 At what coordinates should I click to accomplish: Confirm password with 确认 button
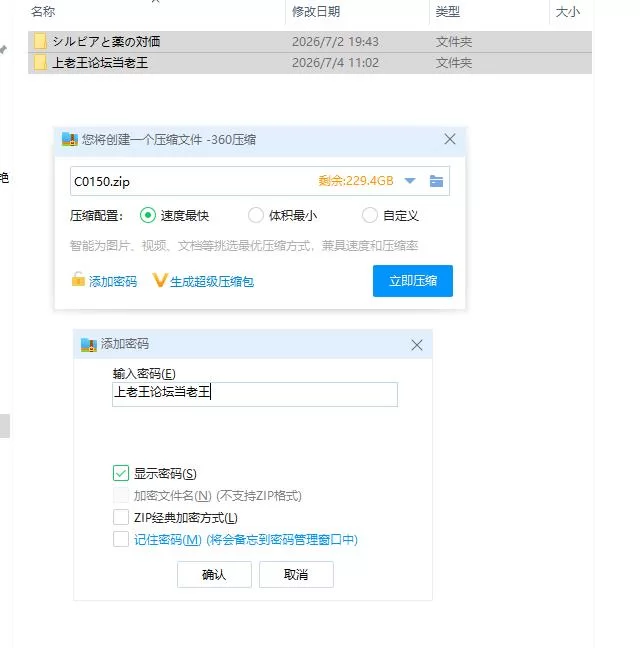(214, 574)
